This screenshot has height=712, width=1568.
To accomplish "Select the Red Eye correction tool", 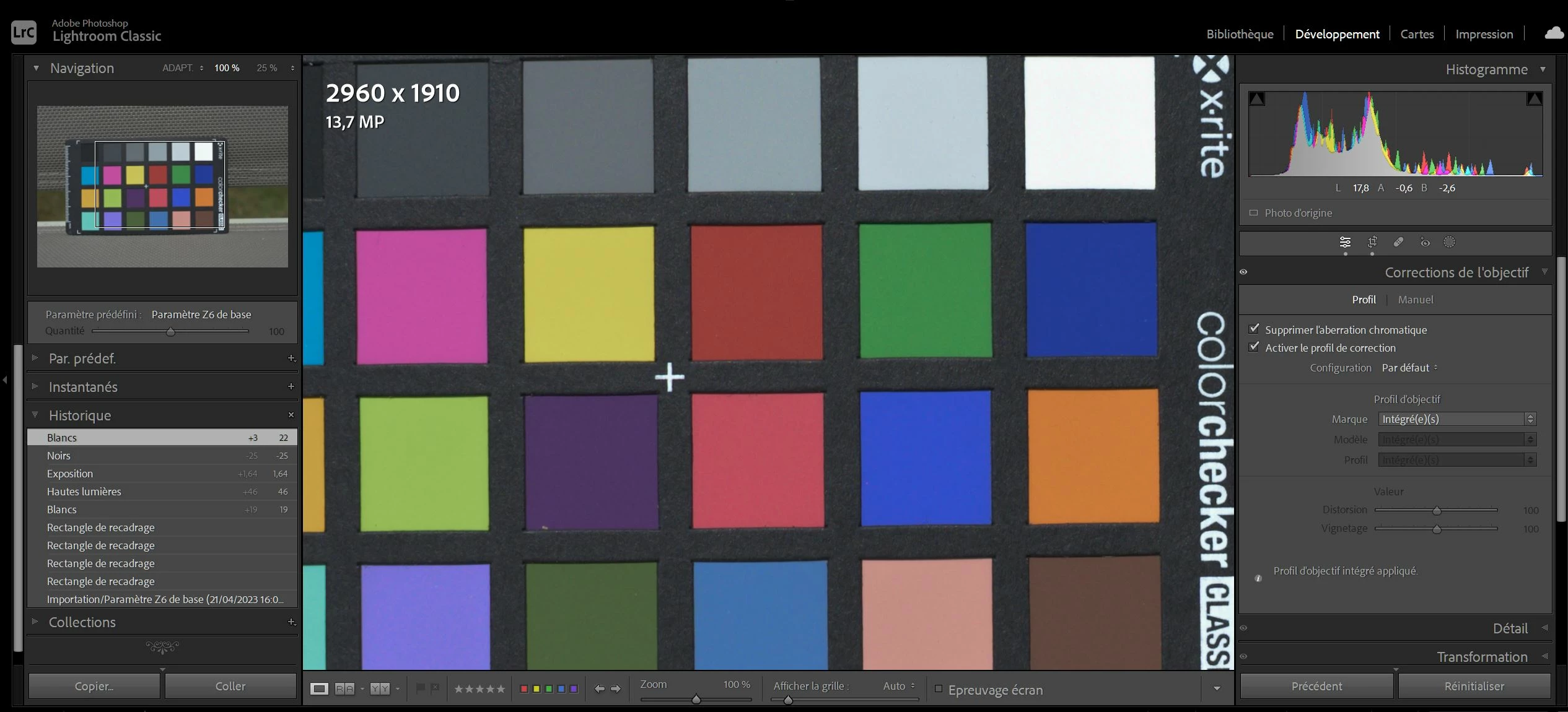I will [x=1425, y=242].
